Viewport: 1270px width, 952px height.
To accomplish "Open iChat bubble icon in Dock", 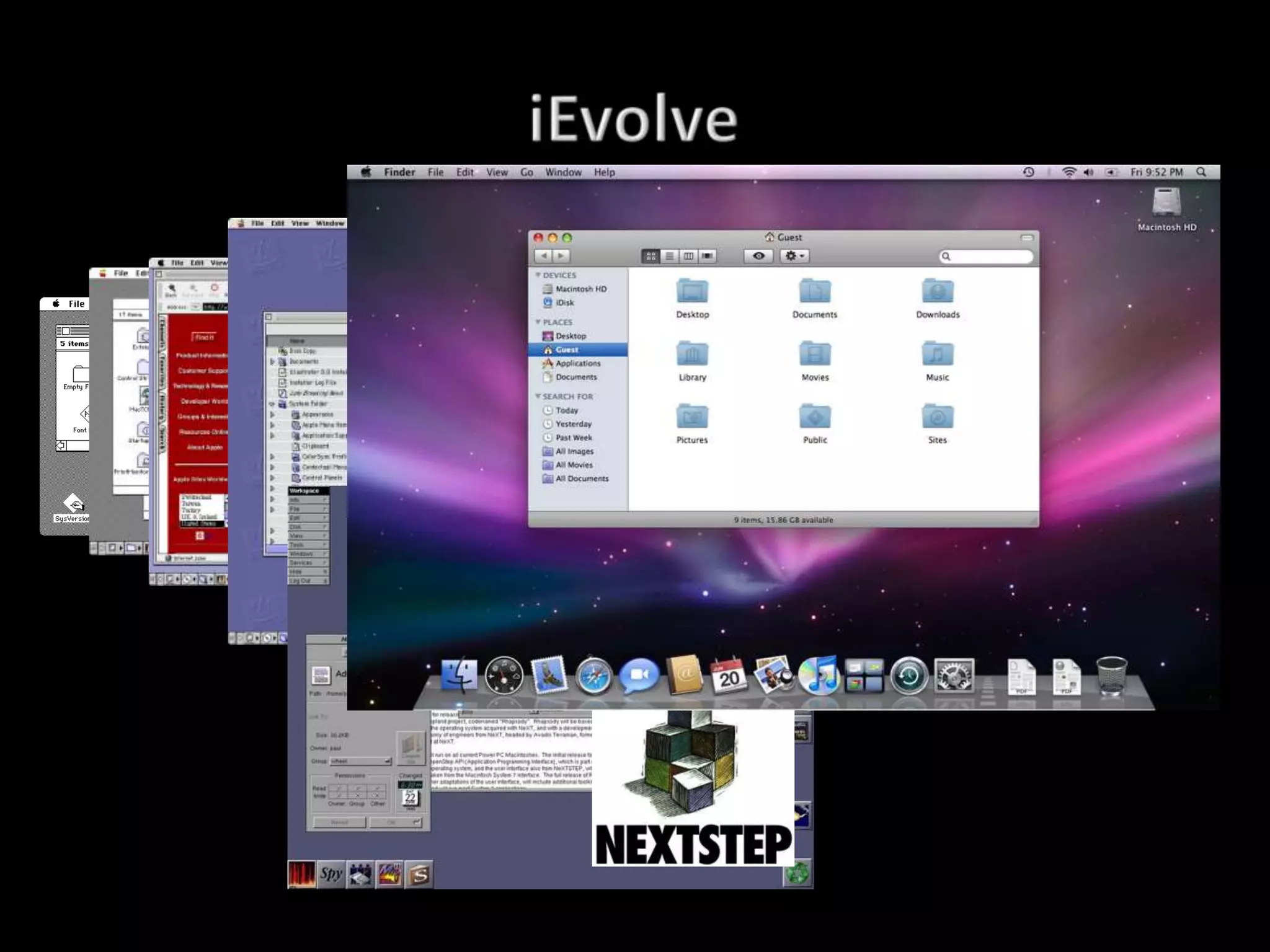I will tap(639, 676).
